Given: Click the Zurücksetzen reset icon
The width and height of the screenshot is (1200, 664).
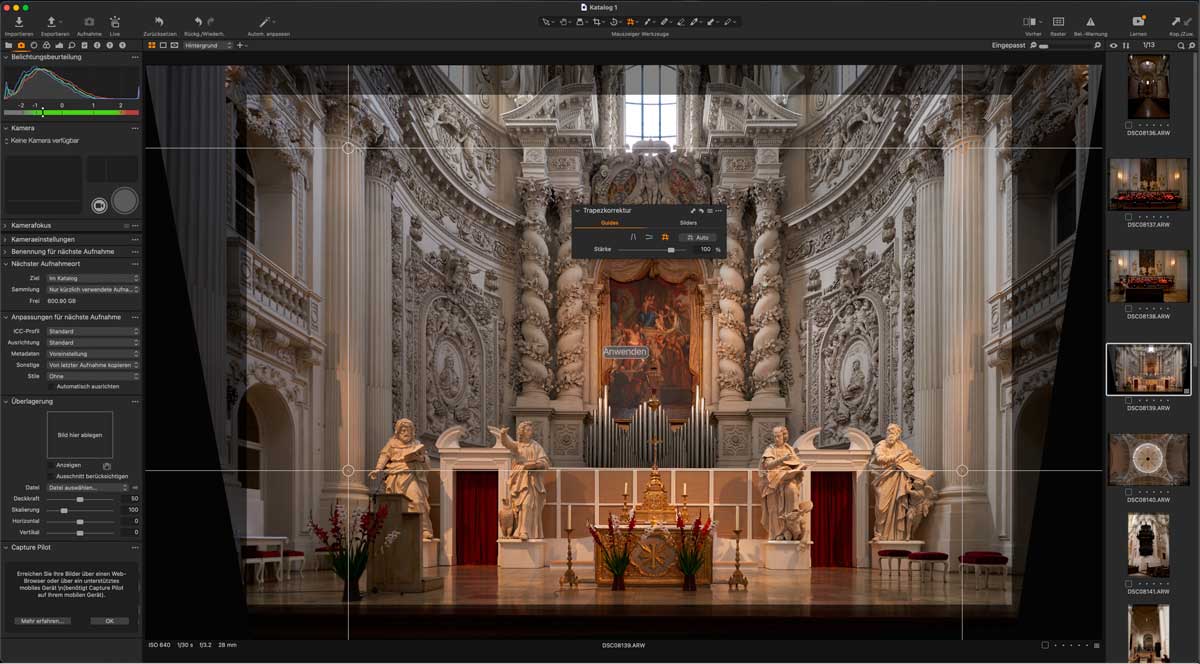Looking at the screenshot, I should point(160,21).
